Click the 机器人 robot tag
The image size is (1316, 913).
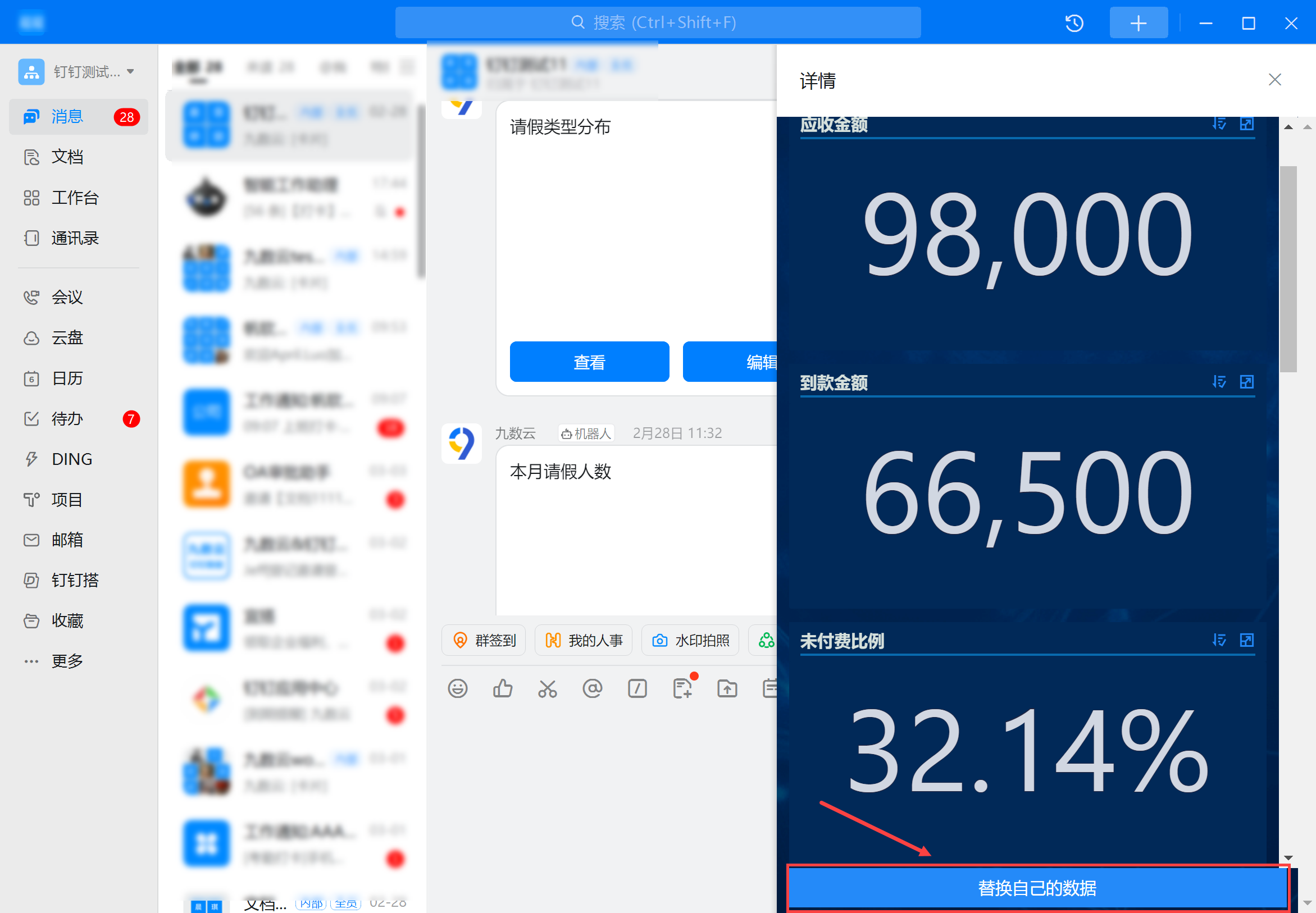point(586,433)
